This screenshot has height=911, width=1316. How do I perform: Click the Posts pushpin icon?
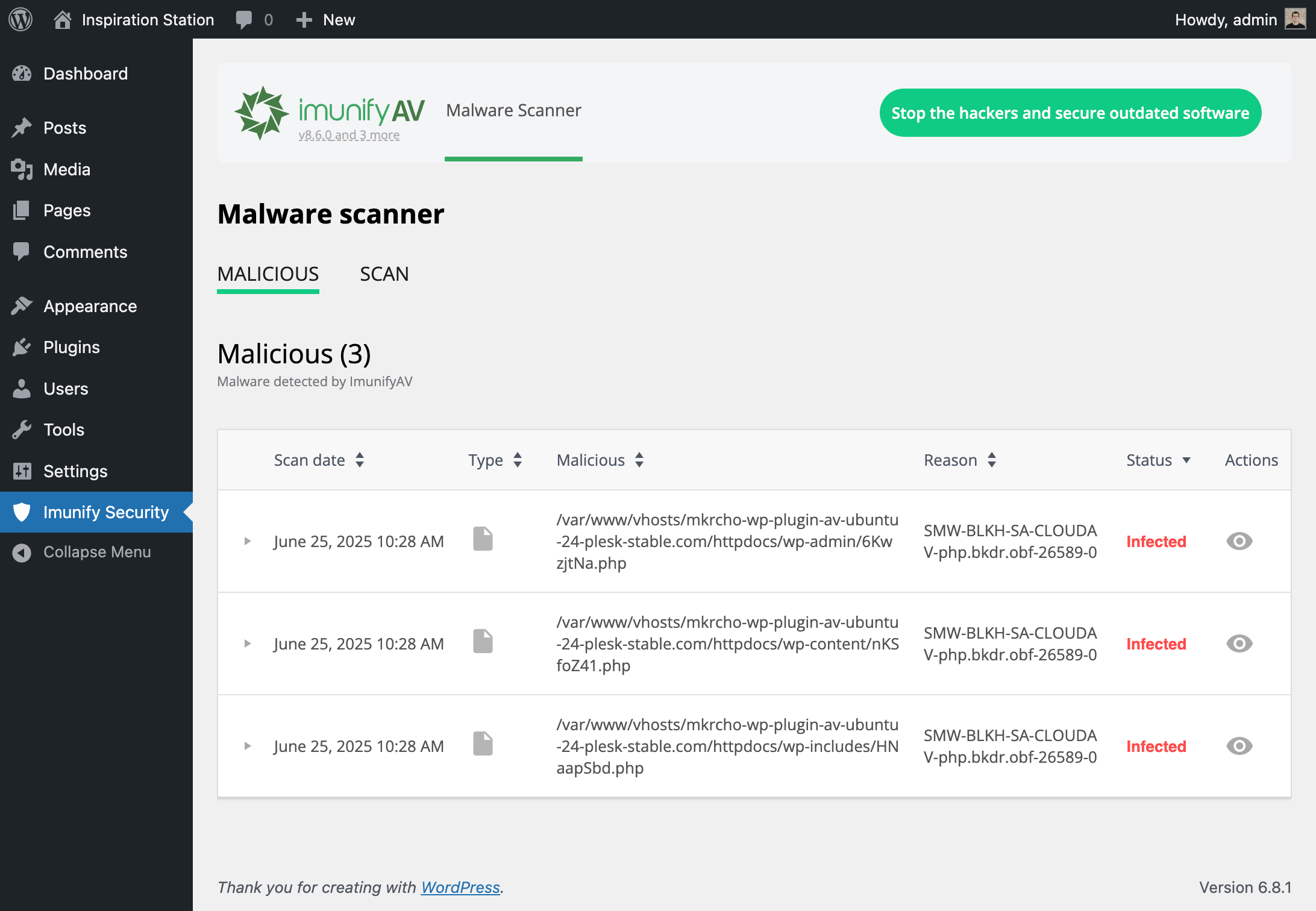pos(22,128)
